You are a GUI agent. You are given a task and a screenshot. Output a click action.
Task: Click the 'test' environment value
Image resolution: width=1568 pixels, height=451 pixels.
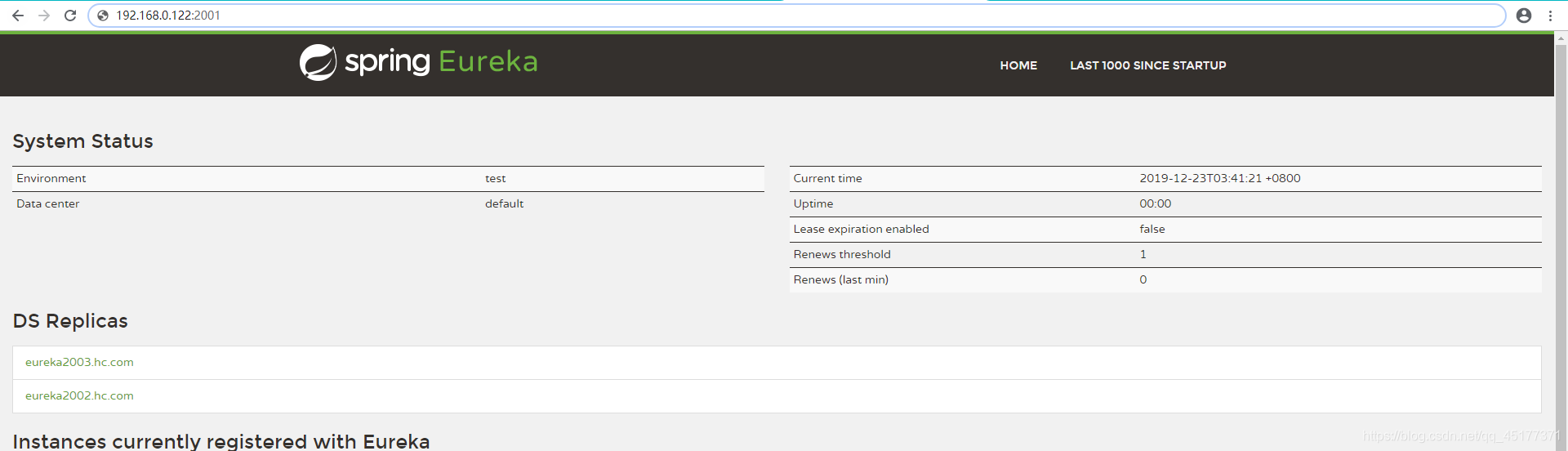[x=496, y=178]
